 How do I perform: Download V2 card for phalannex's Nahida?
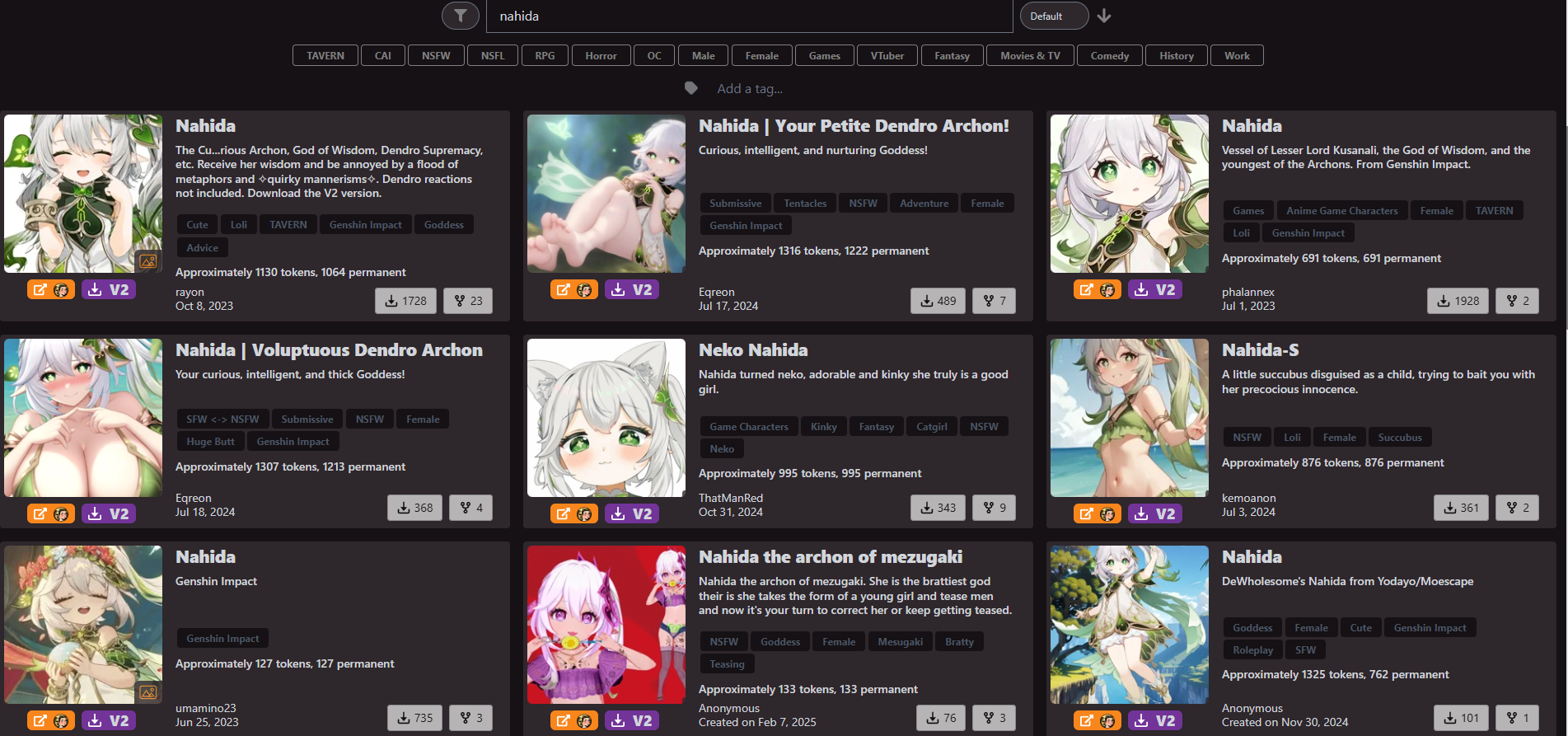pos(1155,289)
